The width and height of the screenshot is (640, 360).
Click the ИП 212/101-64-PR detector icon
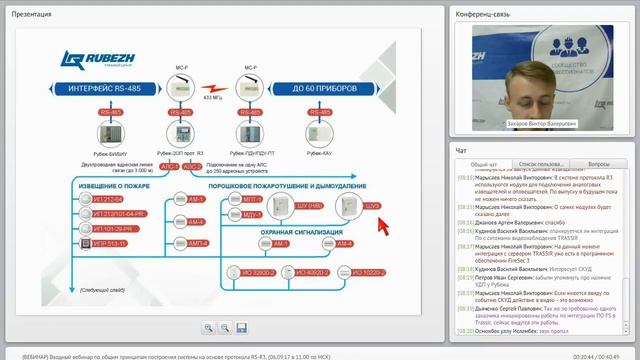click(x=85, y=213)
